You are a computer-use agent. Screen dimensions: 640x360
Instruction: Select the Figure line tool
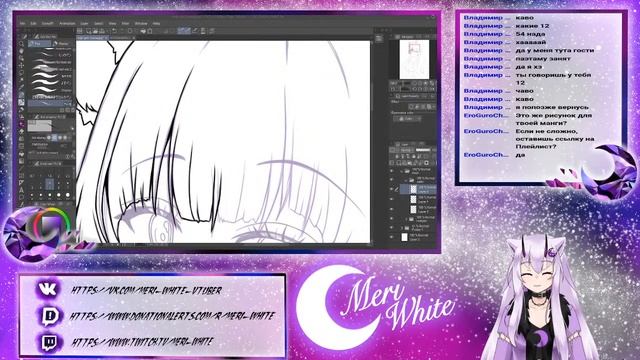tap(21, 168)
